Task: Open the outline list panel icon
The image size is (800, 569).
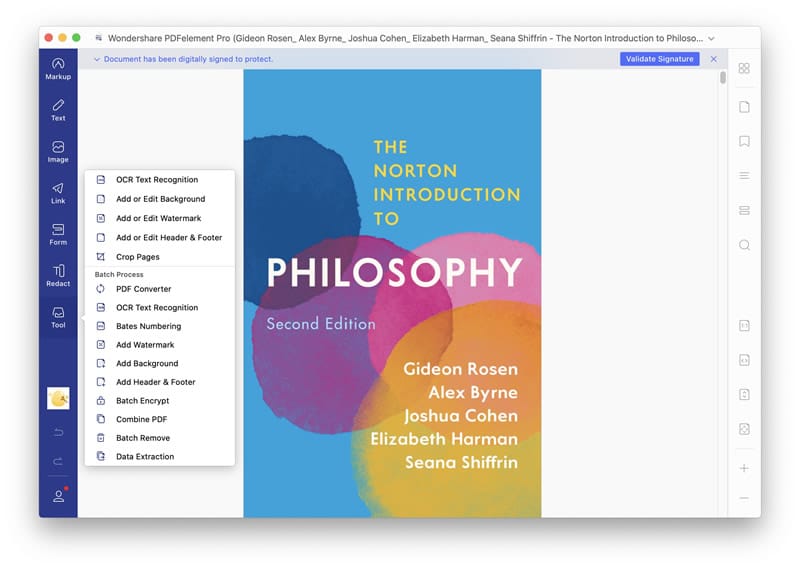Action: 744,176
